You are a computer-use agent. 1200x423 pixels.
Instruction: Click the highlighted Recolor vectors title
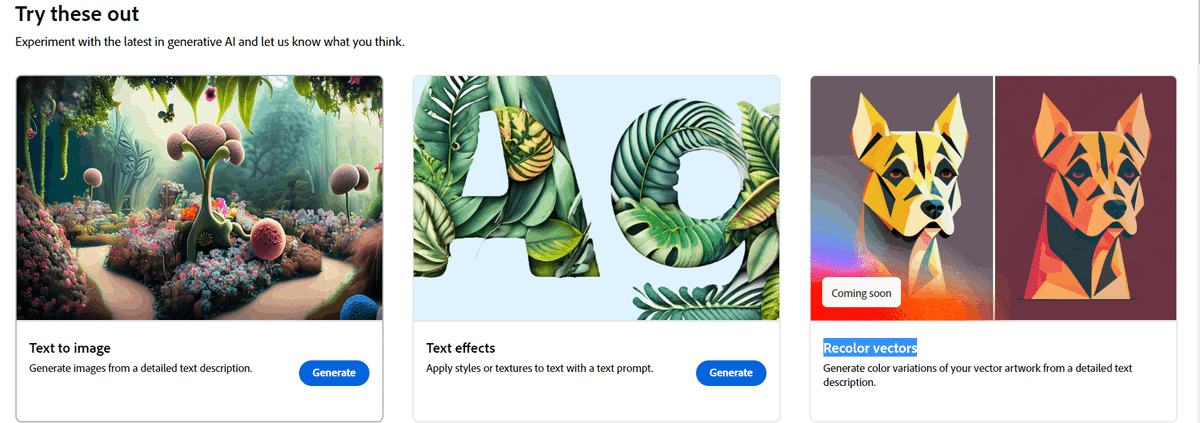tap(870, 348)
